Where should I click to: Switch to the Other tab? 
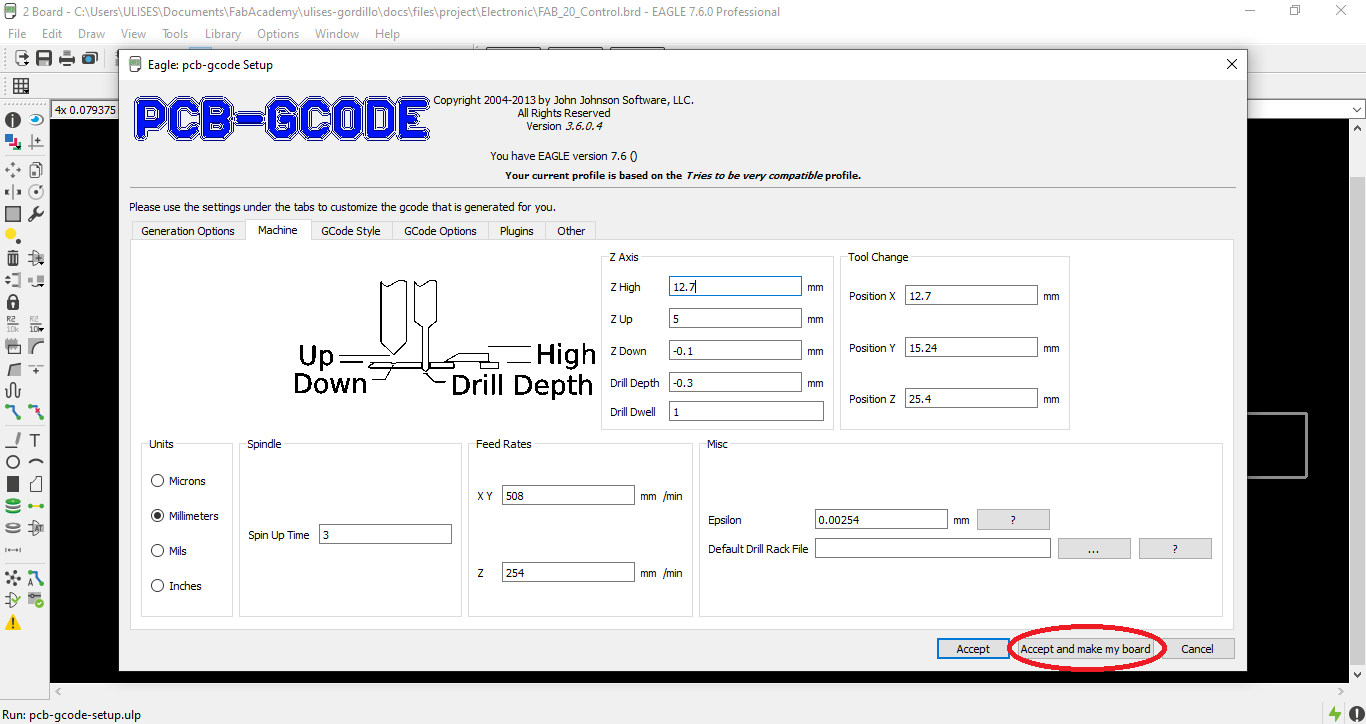571,231
